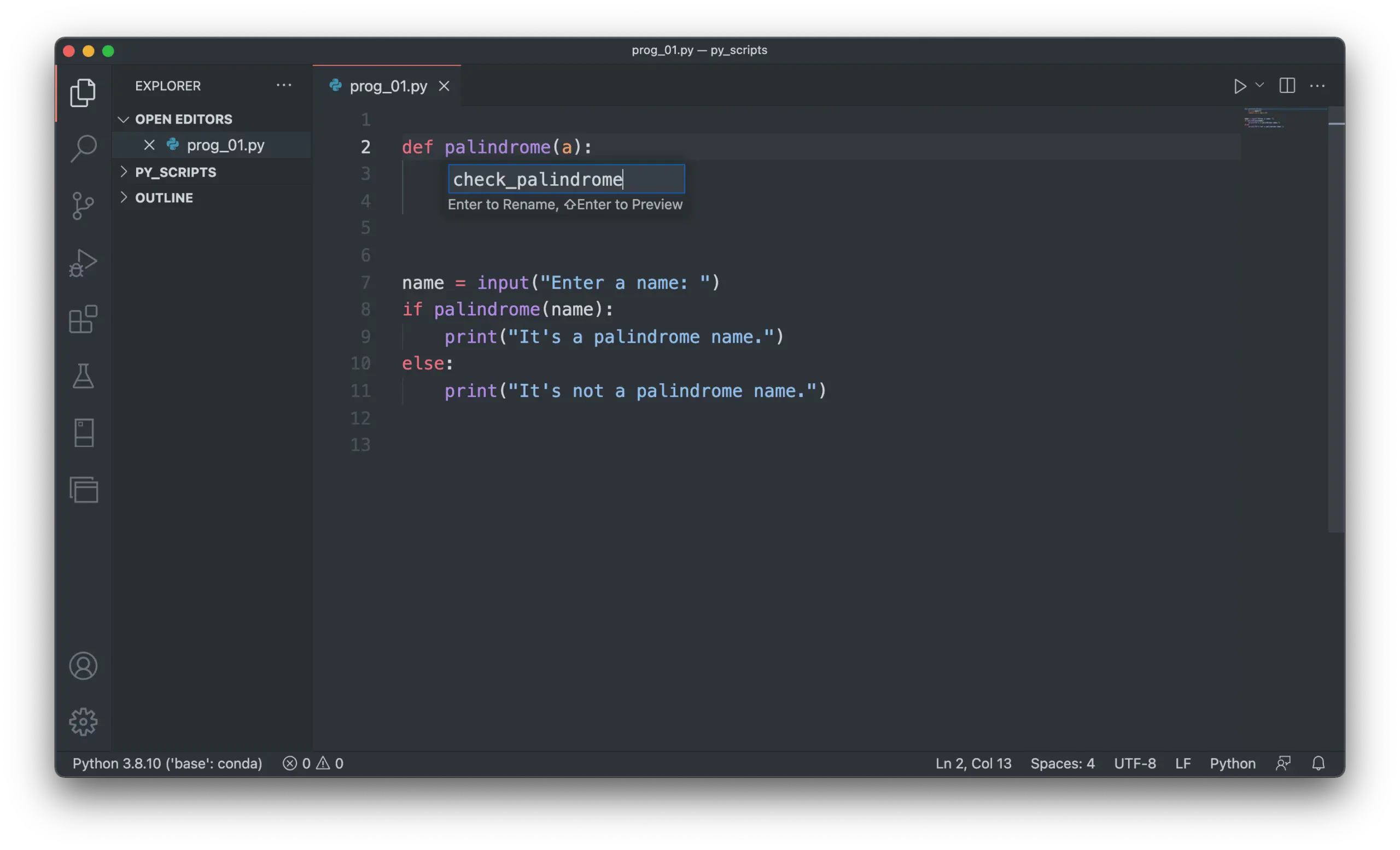Viewport: 1400px width, 850px height.
Task: Click palindrome(name) call on line 8
Action: click(x=519, y=309)
